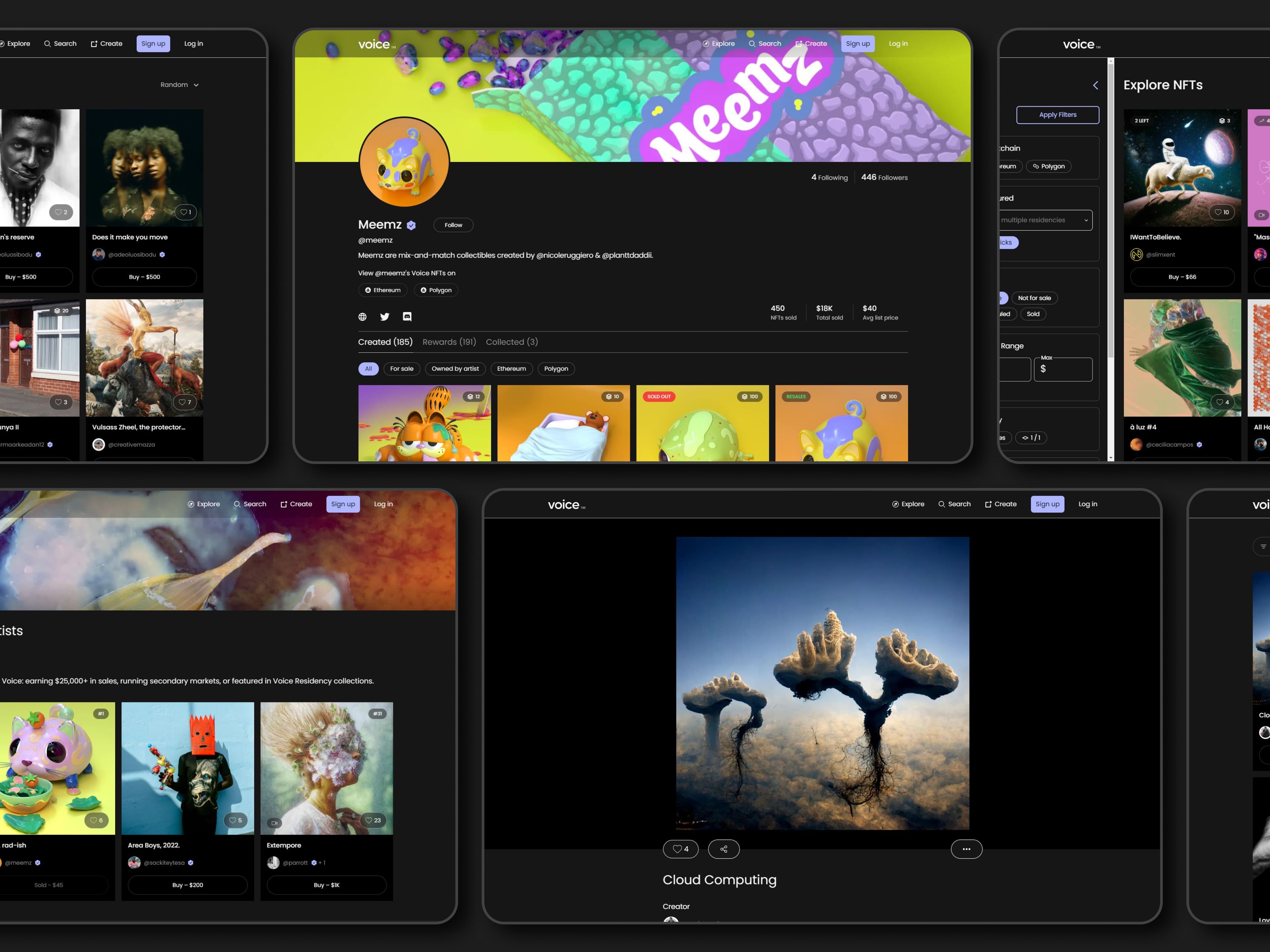1270x952 pixels.
Task: Click the voice logo in the Meemz profile window
Action: [377, 44]
